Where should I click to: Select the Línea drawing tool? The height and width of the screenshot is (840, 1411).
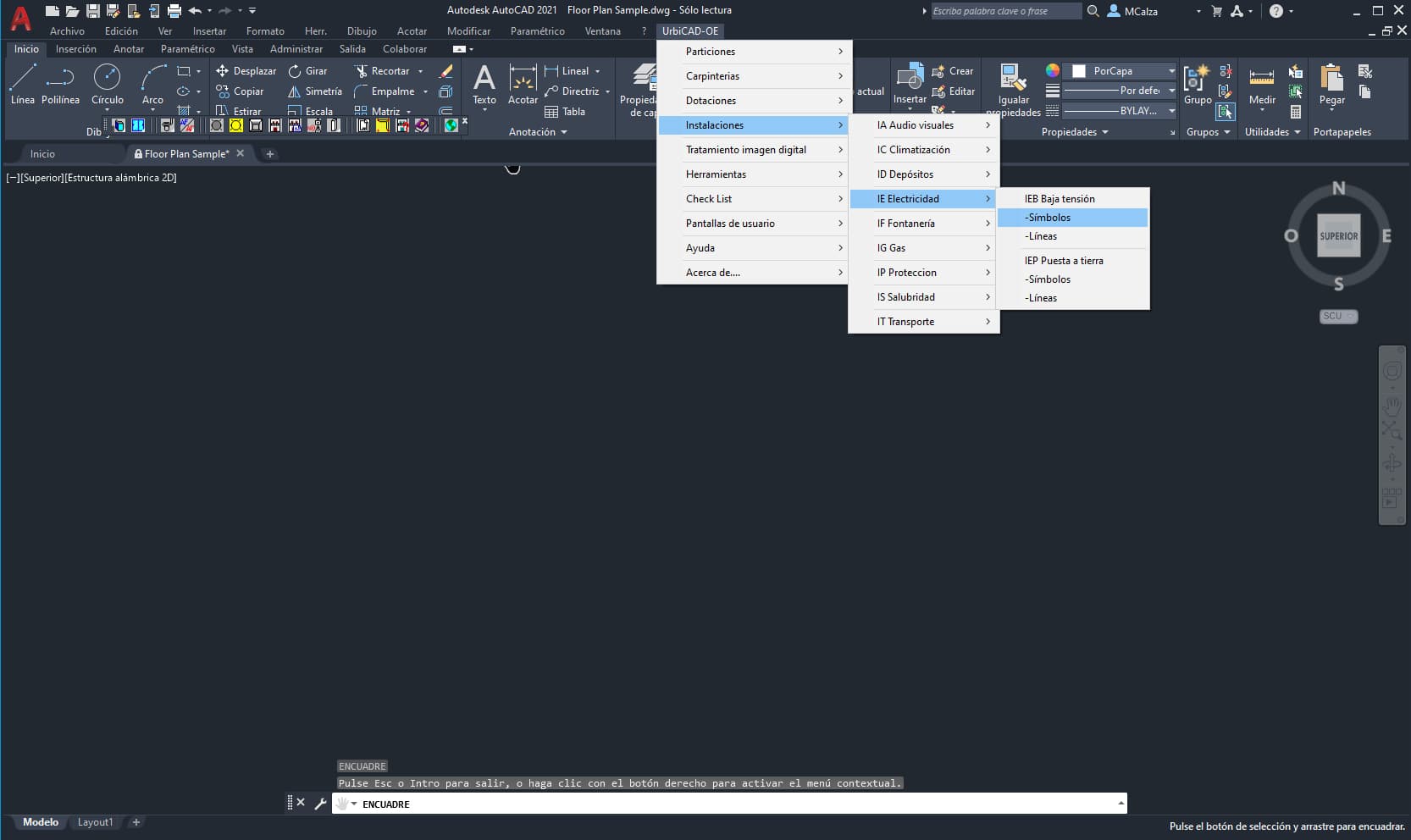click(x=23, y=84)
